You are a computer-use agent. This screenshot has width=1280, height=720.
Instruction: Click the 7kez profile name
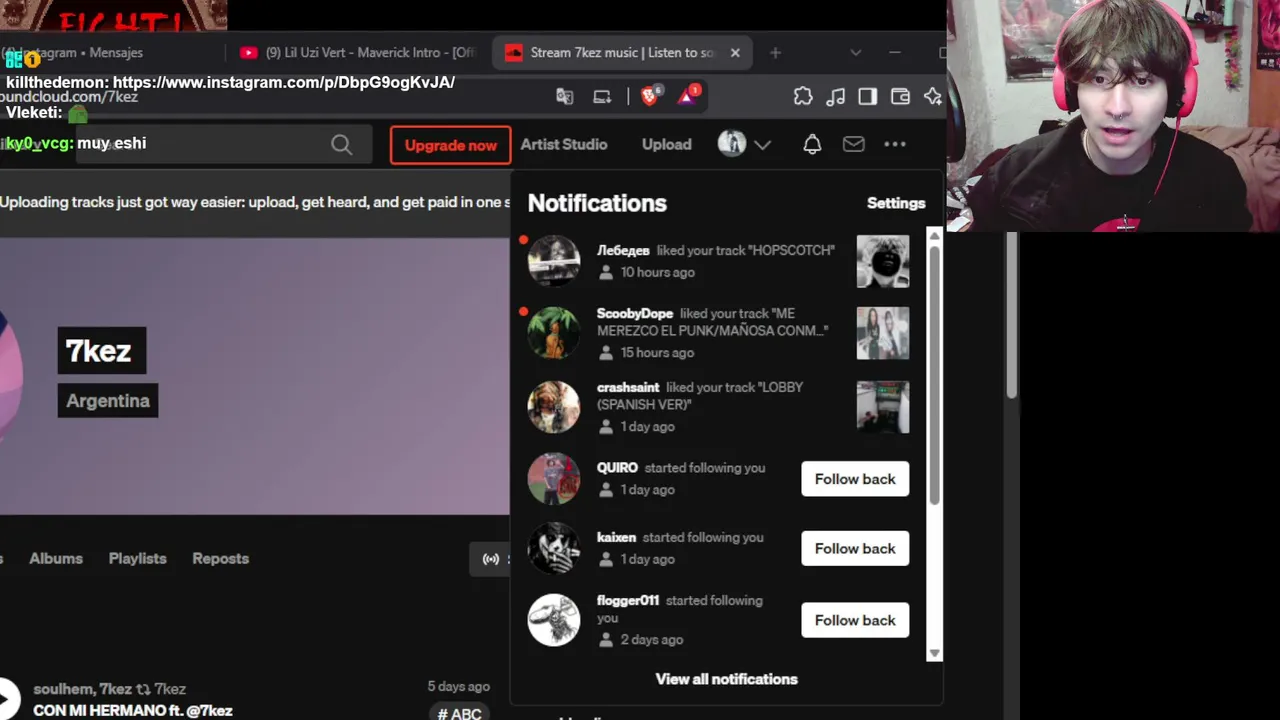(x=101, y=351)
